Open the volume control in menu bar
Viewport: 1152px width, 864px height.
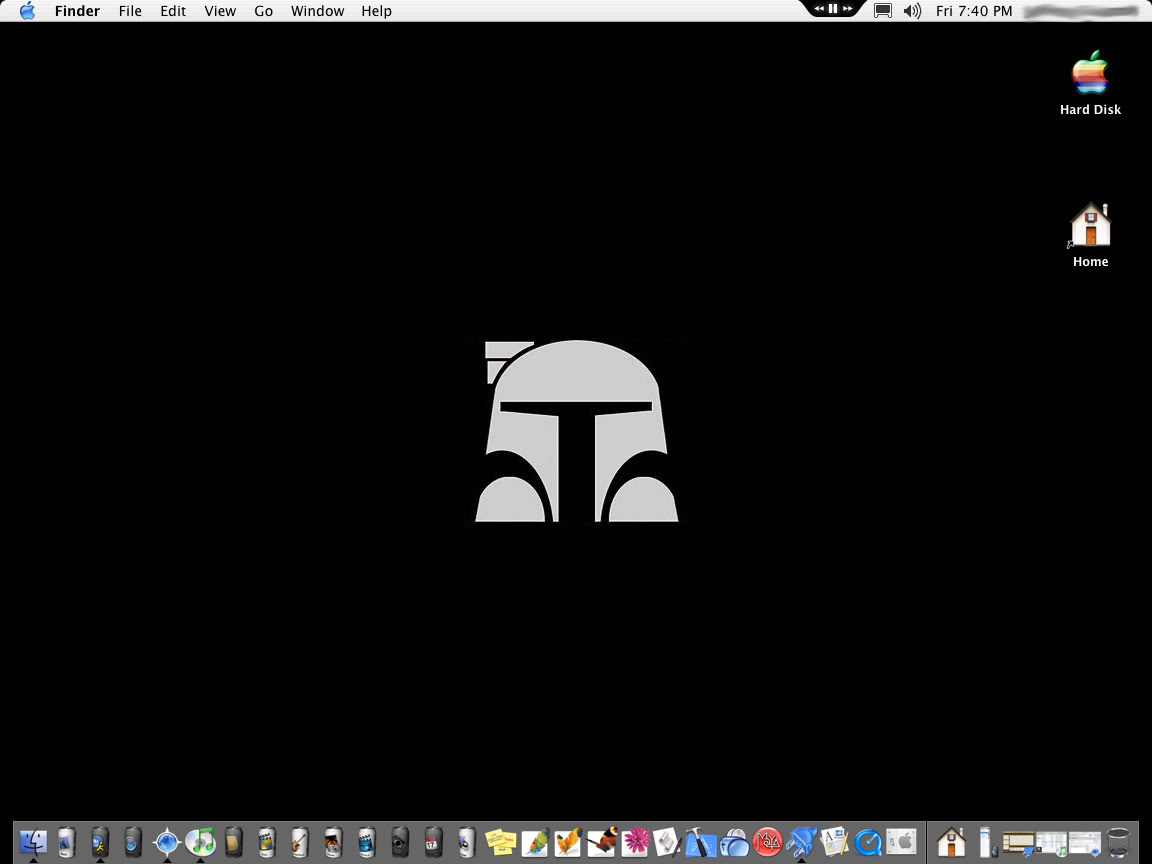click(912, 11)
